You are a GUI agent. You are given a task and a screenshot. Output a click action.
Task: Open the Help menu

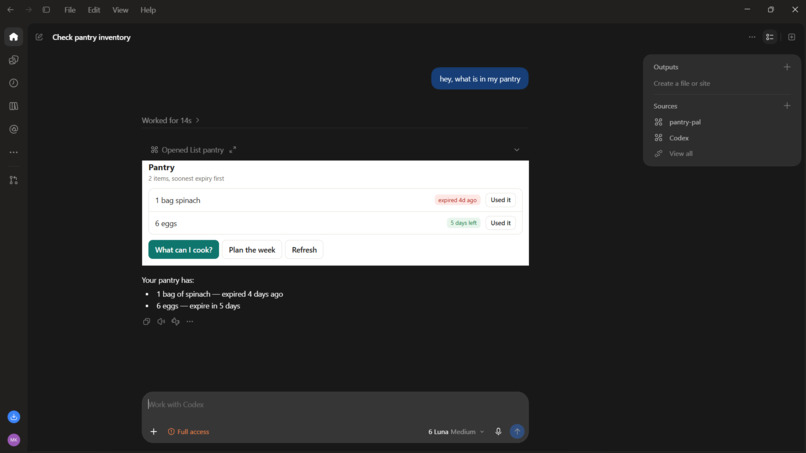point(148,10)
